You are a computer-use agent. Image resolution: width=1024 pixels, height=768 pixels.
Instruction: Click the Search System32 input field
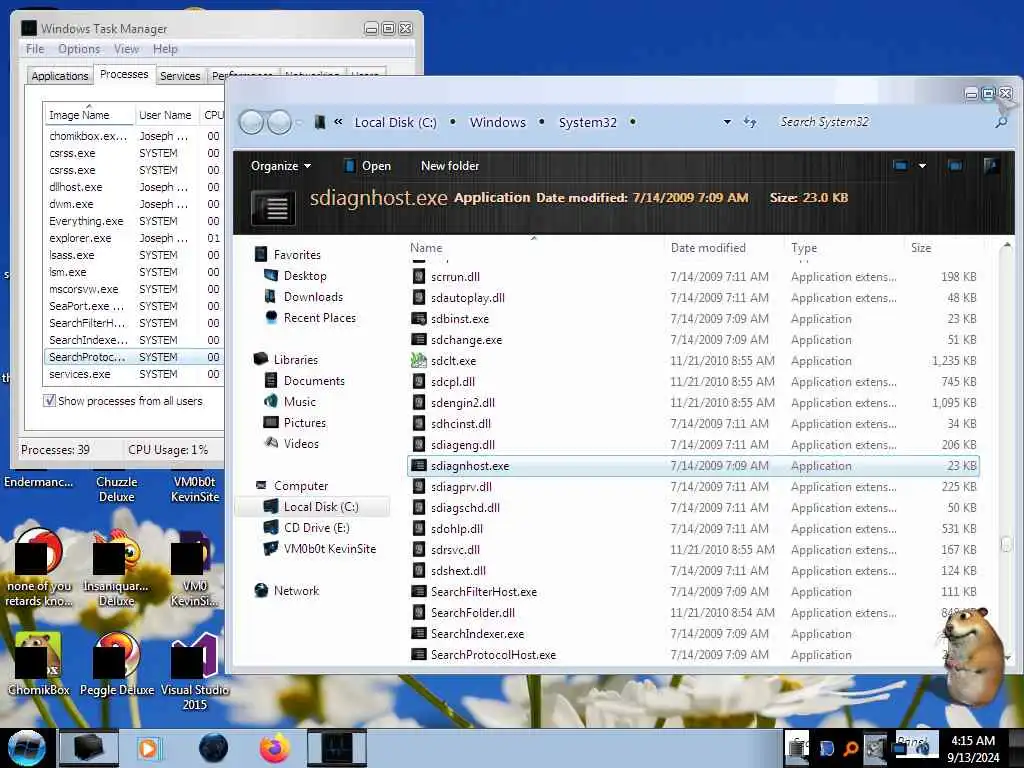click(882, 122)
